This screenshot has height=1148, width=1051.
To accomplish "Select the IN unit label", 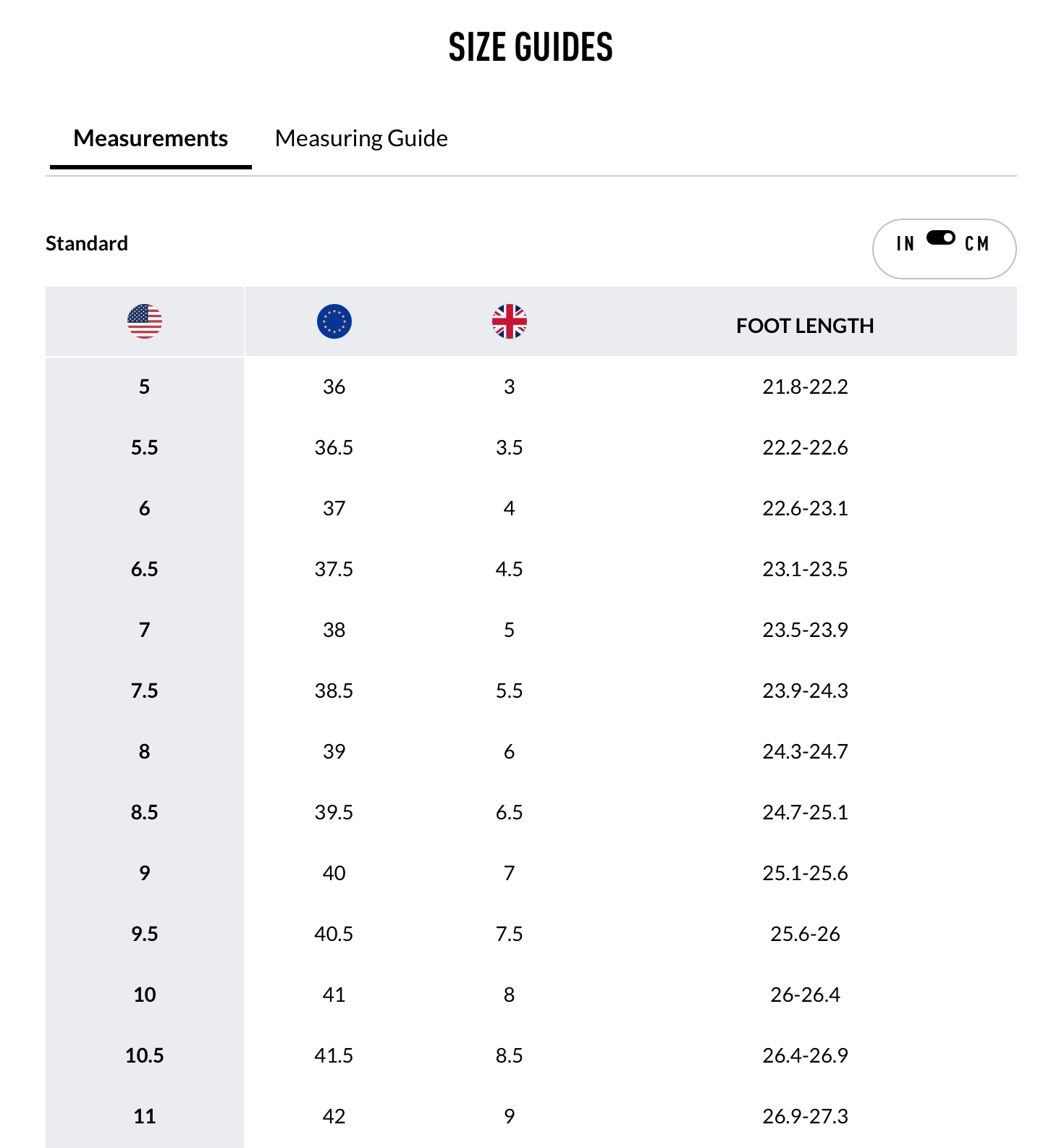I will [905, 244].
